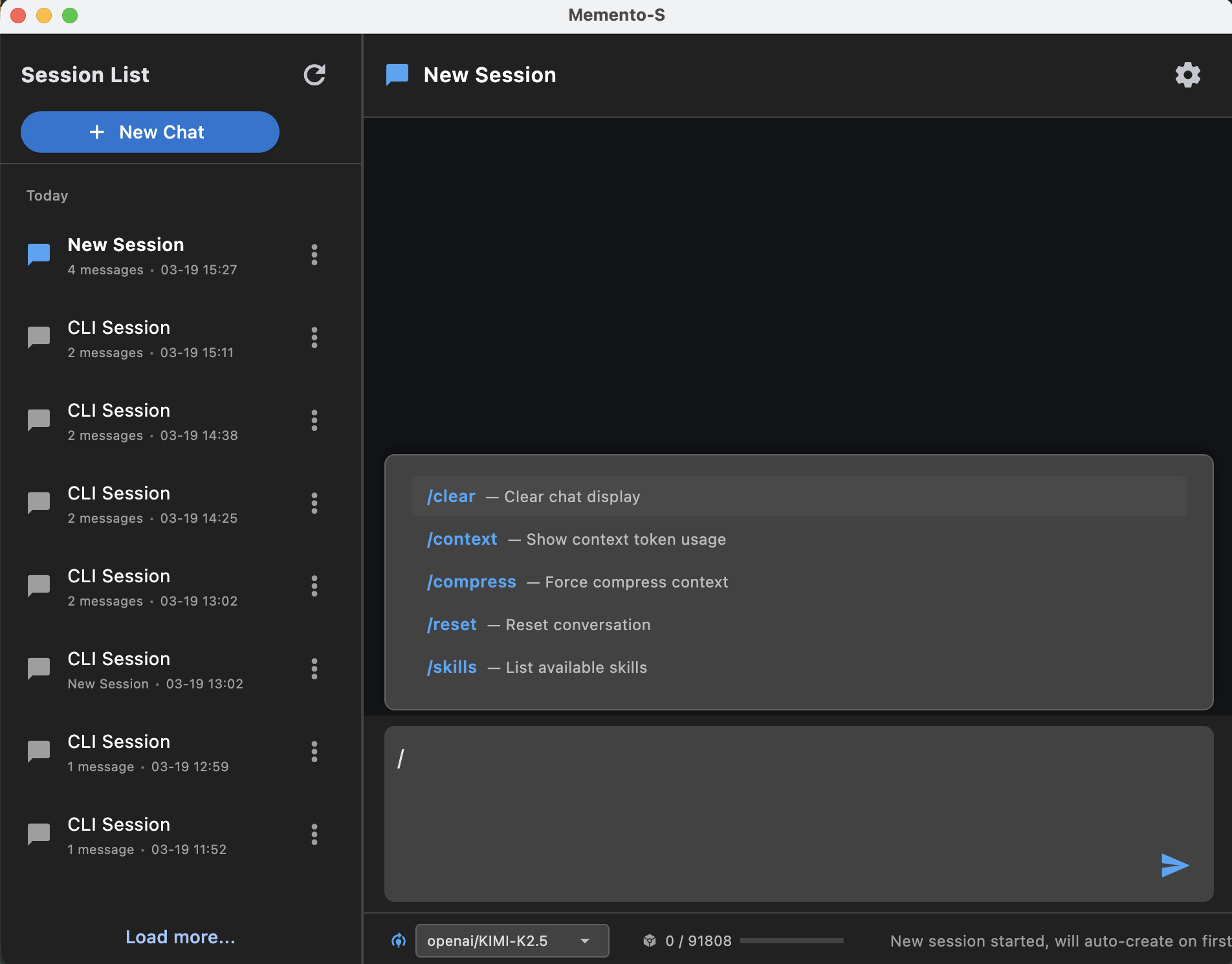Open the openai/KIMI-K2.5 model selector
Screen dimensions: 1232x964
coord(512,941)
